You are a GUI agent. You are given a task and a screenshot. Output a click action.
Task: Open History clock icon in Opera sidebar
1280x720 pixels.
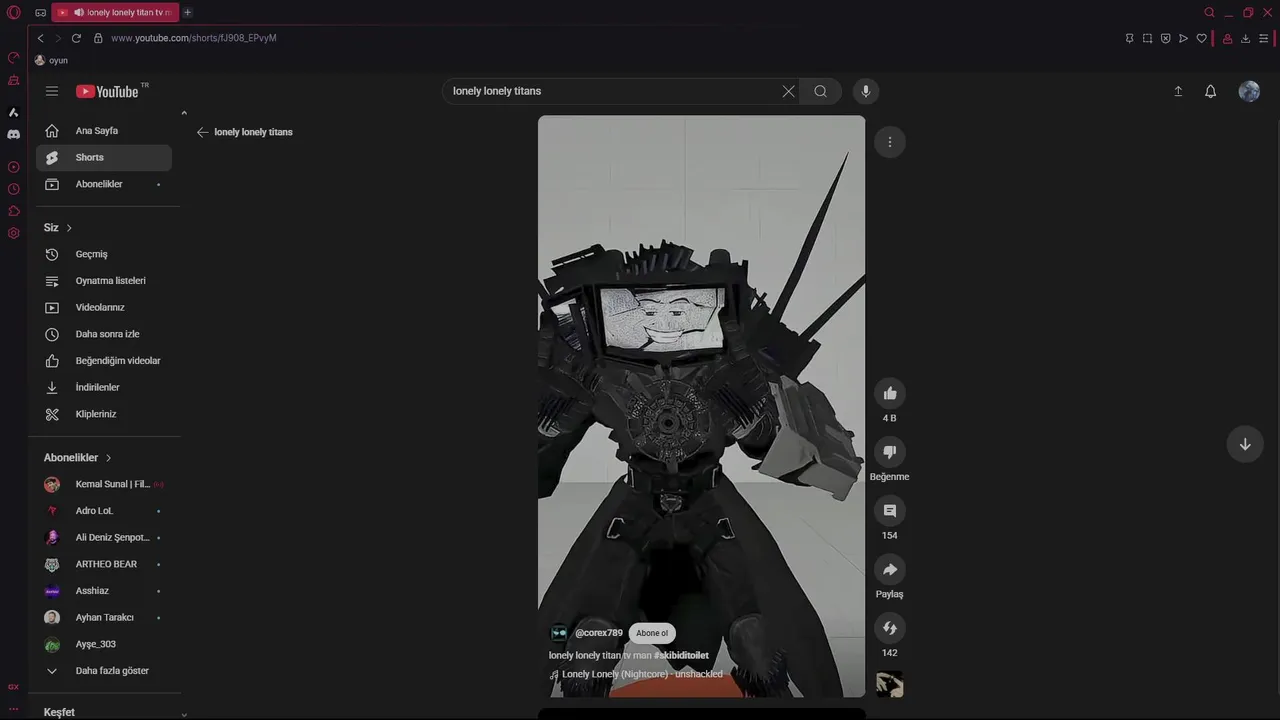coord(14,189)
